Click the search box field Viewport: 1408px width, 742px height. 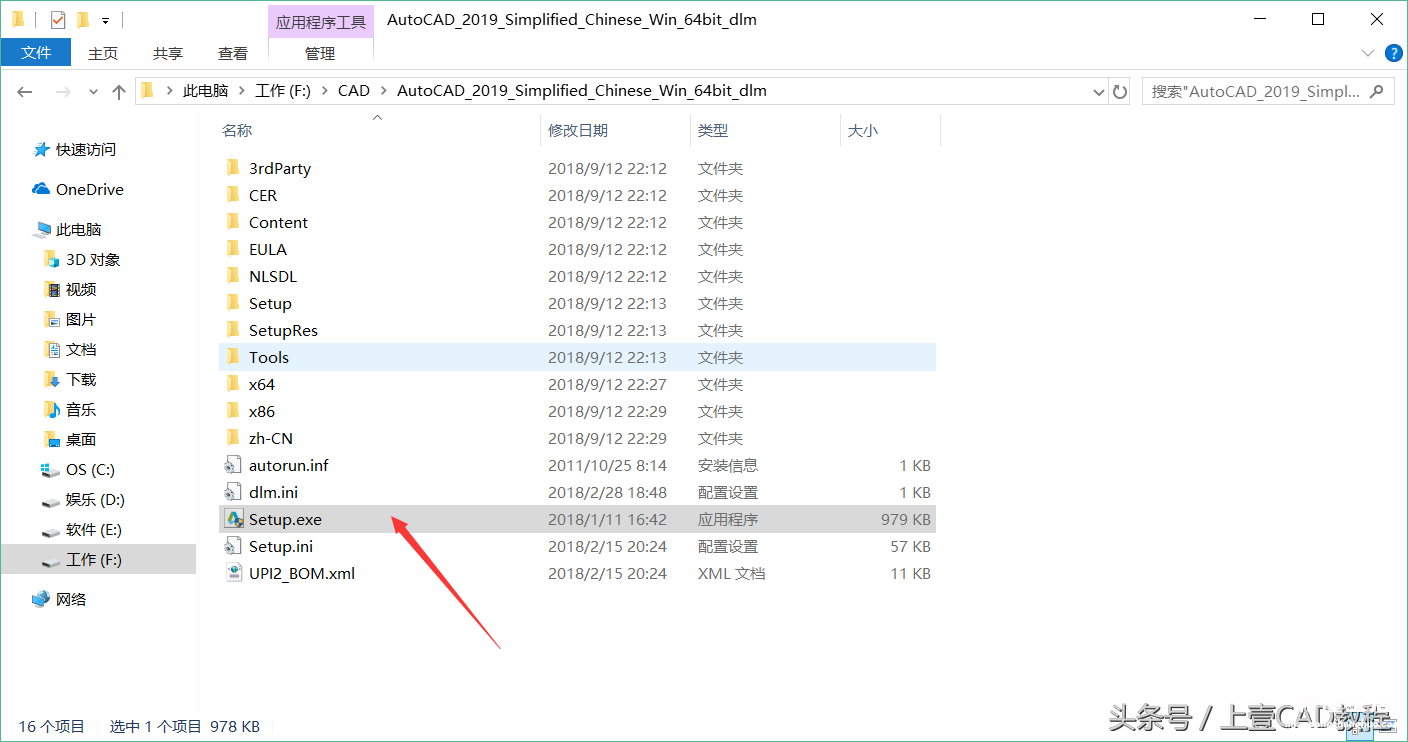1268,91
